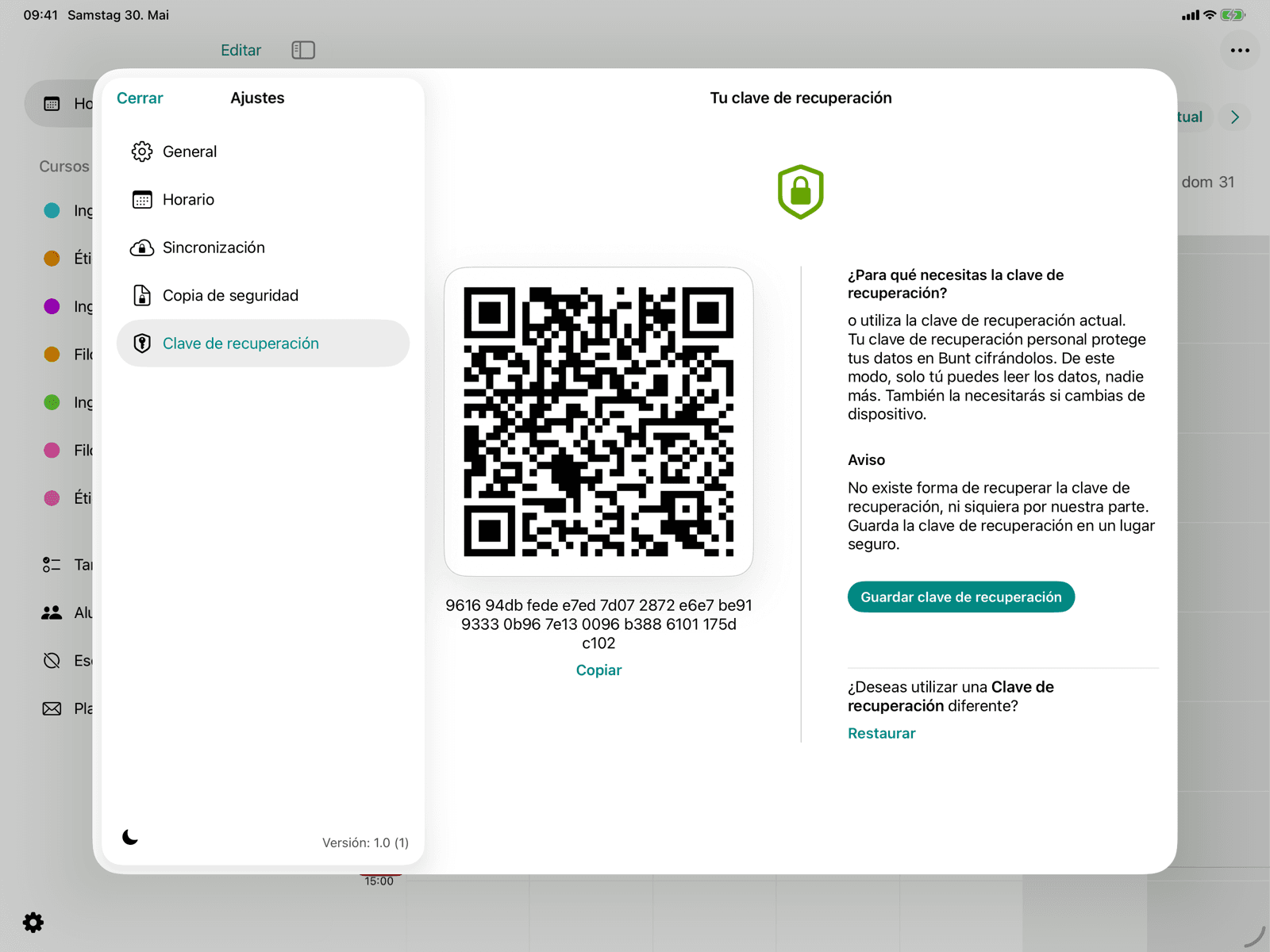
Task: Click the purple course color dot
Action: coord(52,306)
